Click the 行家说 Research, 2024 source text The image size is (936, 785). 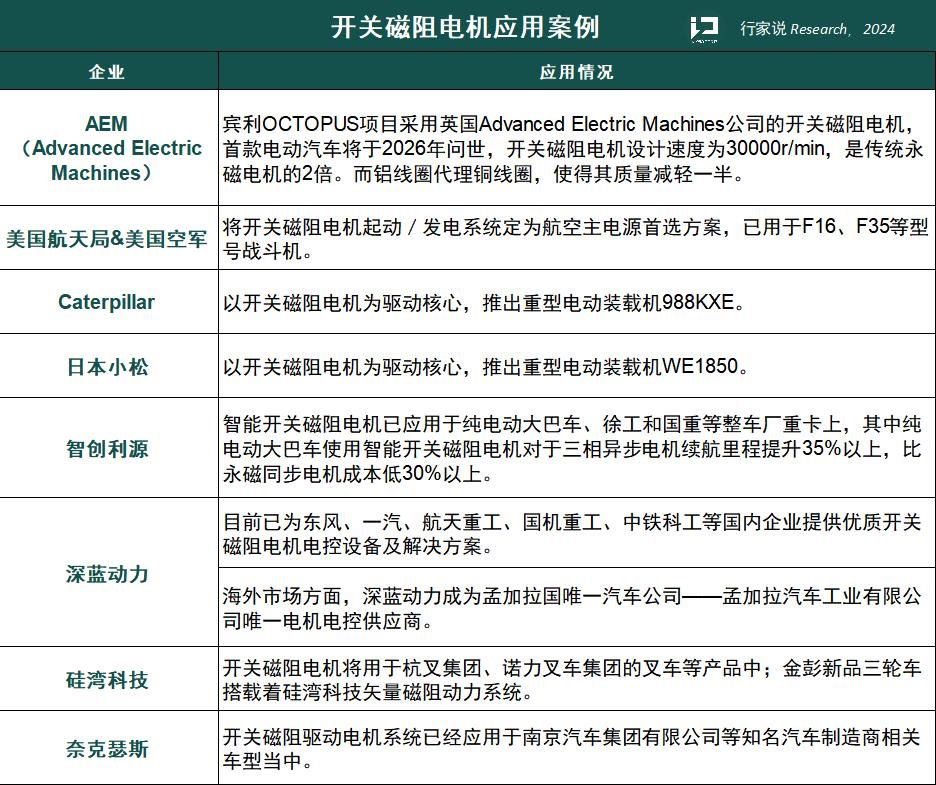817,29
